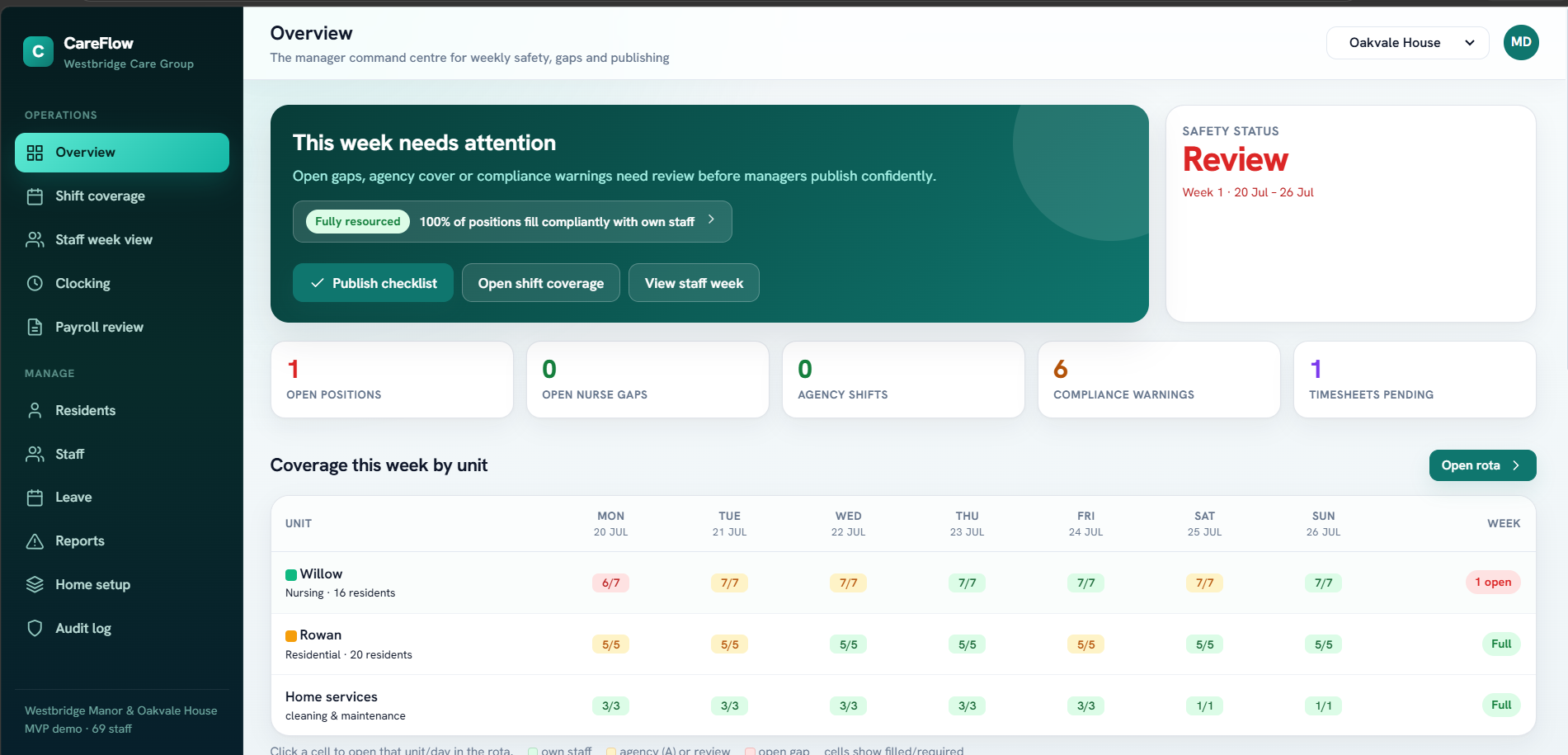Select Residents in the Manage menu
This screenshot has width=1568, height=755.
tap(122, 411)
